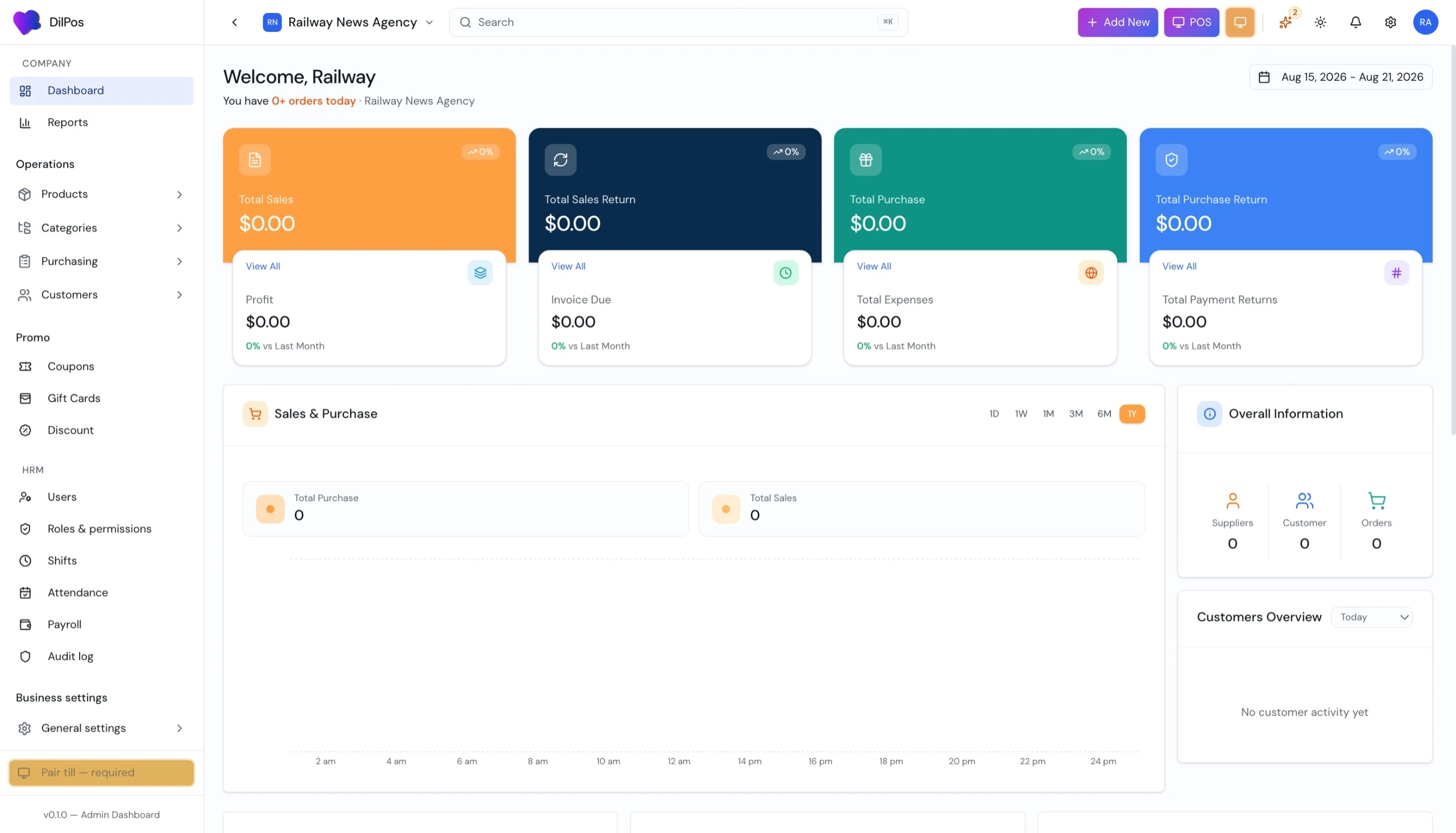1456x833 pixels.
Task: Click the Total Purchase orange legend dot
Action: 270,509
